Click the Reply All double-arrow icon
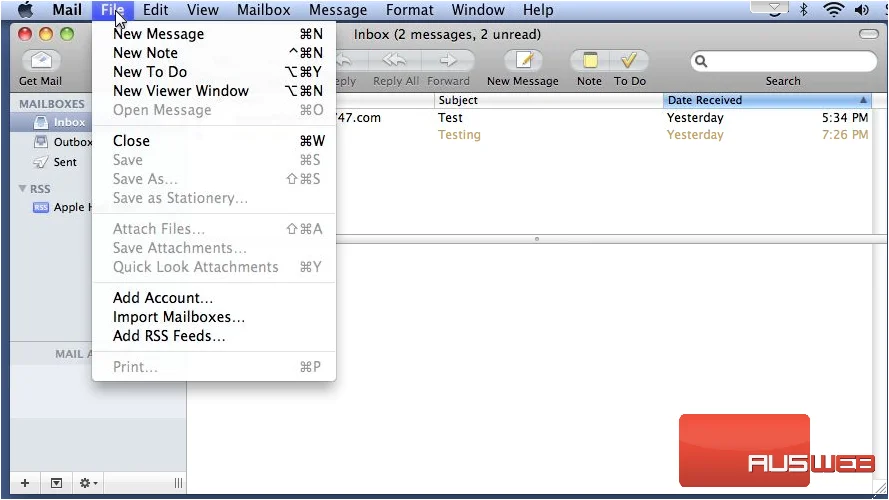 395,60
